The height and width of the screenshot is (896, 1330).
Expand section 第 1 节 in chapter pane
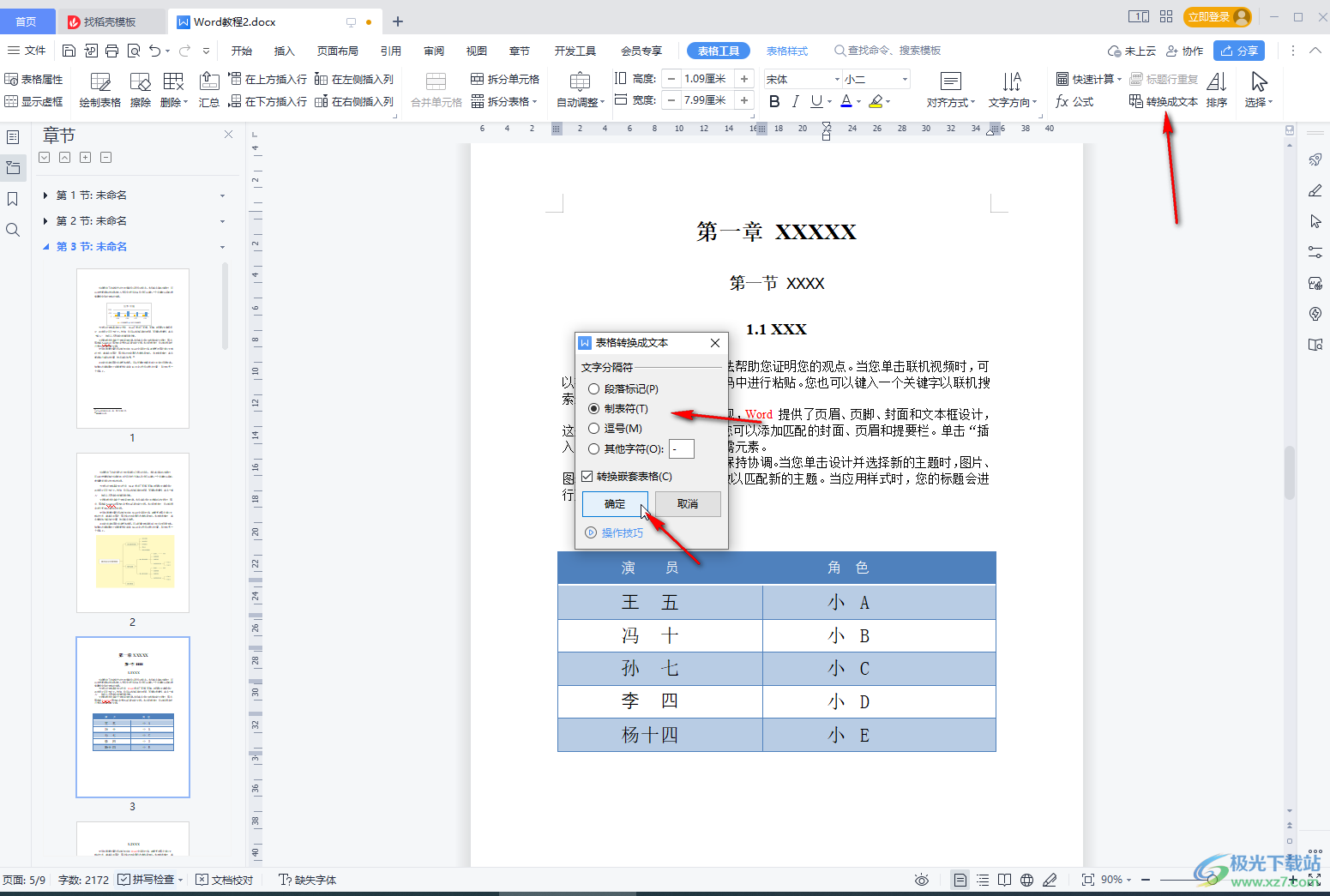coord(45,195)
